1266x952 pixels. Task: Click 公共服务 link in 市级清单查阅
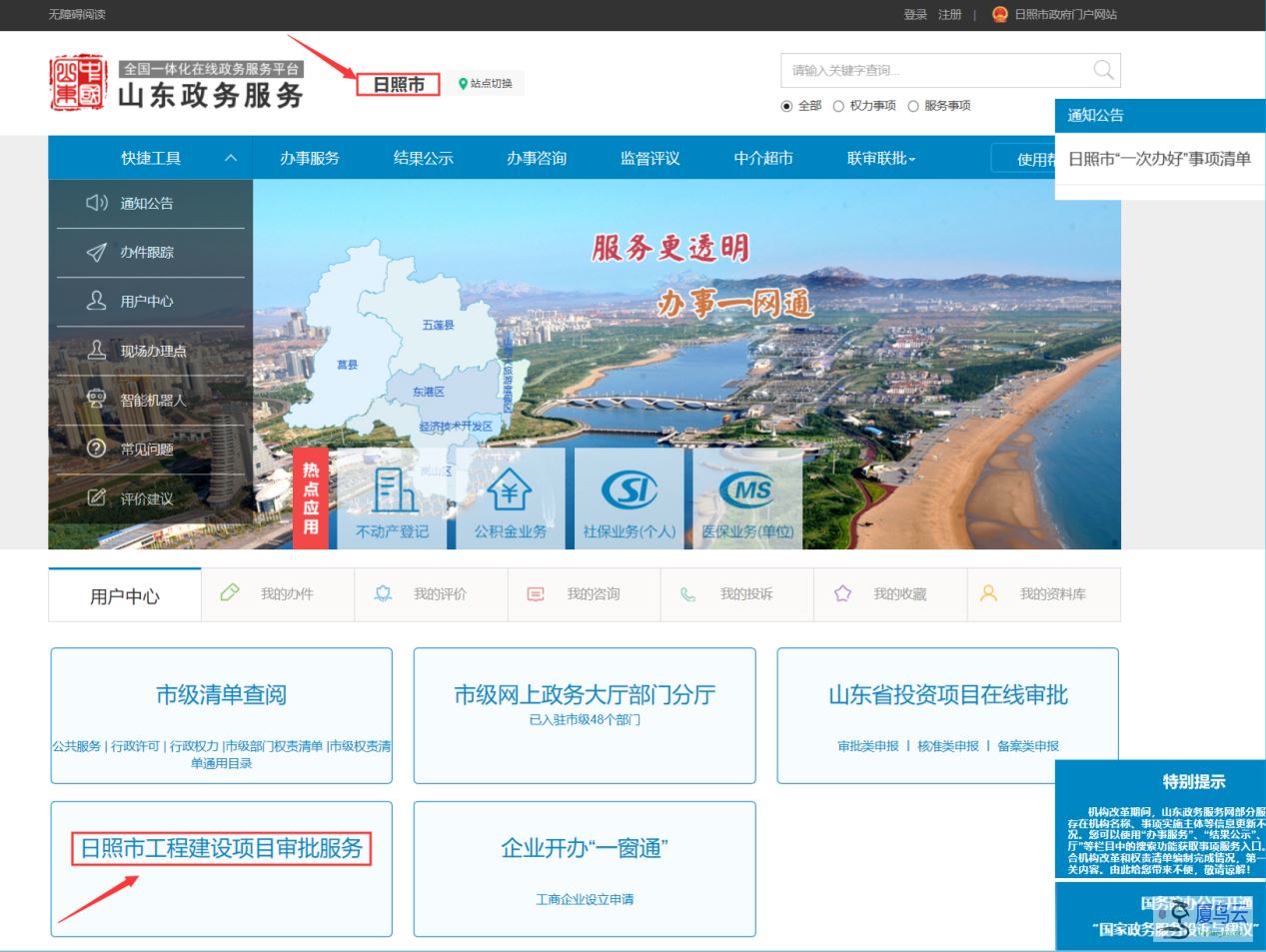point(77,746)
